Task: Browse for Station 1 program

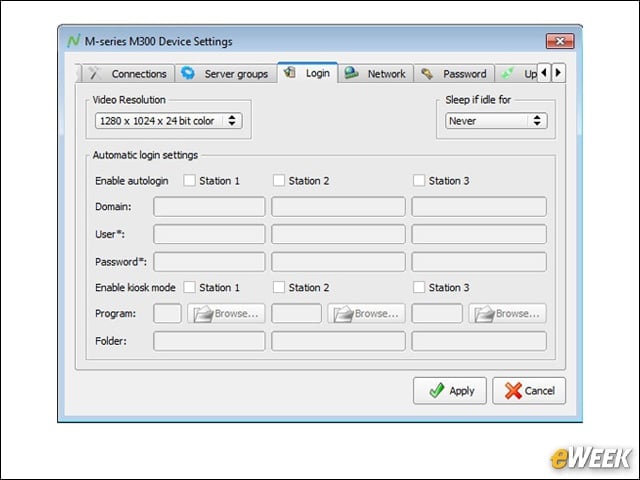Action: (226, 313)
